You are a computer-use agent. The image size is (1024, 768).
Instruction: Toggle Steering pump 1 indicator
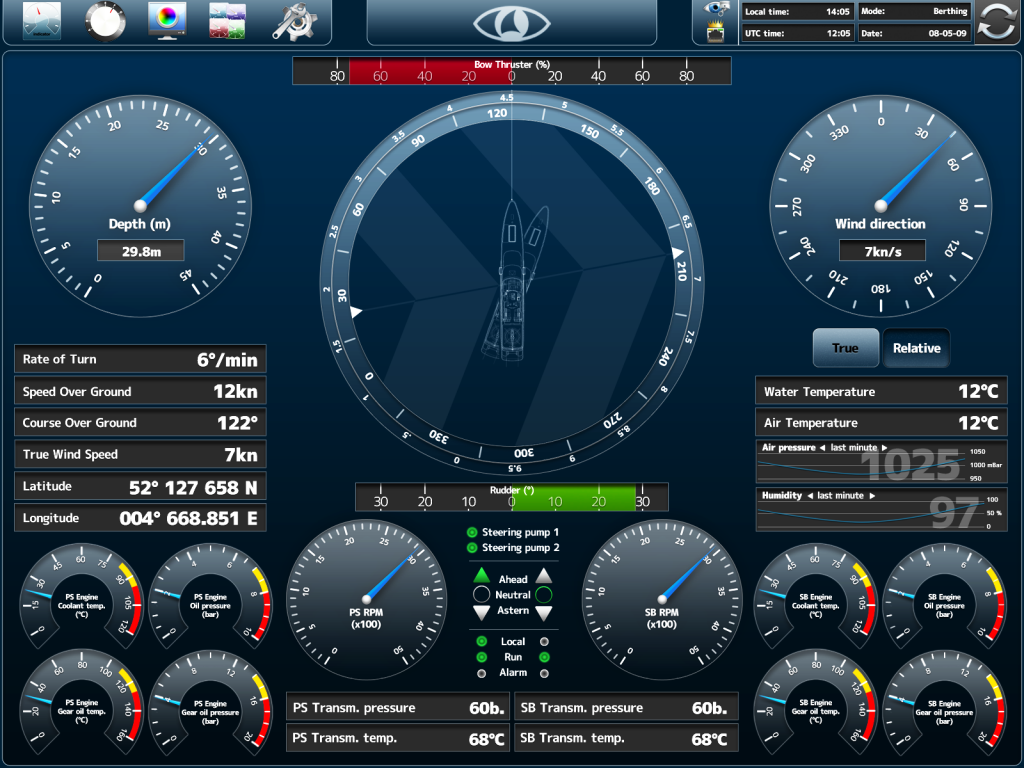pos(472,533)
